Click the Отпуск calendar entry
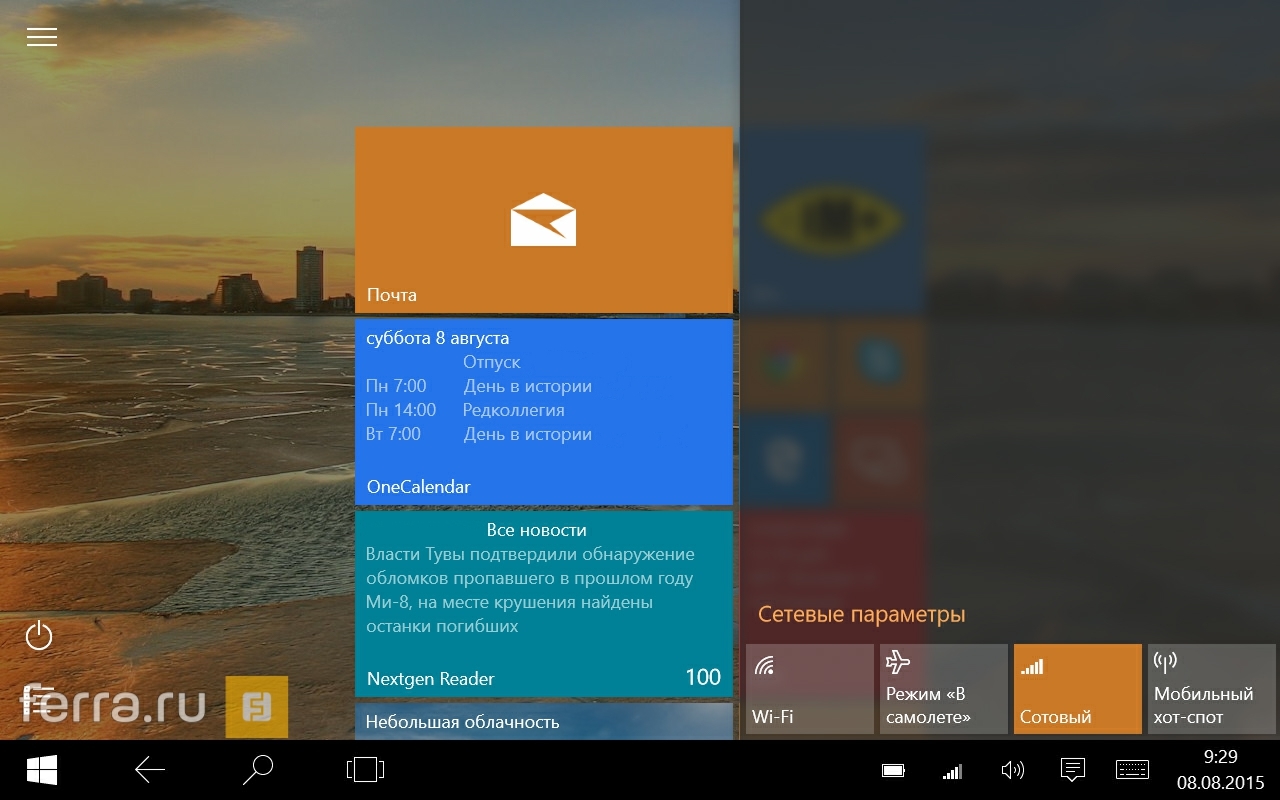Image resolution: width=1280 pixels, height=800 pixels. 492,362
